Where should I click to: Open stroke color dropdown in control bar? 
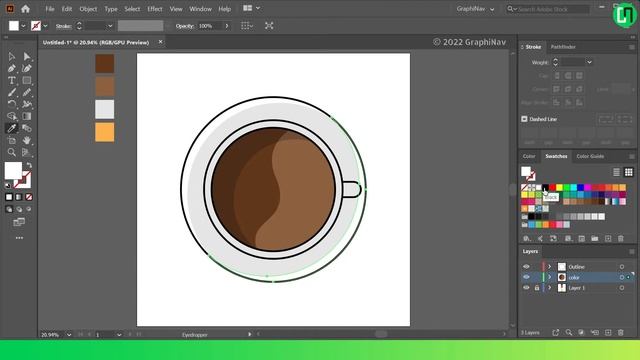pyautogui.click(x=45, y=26)
